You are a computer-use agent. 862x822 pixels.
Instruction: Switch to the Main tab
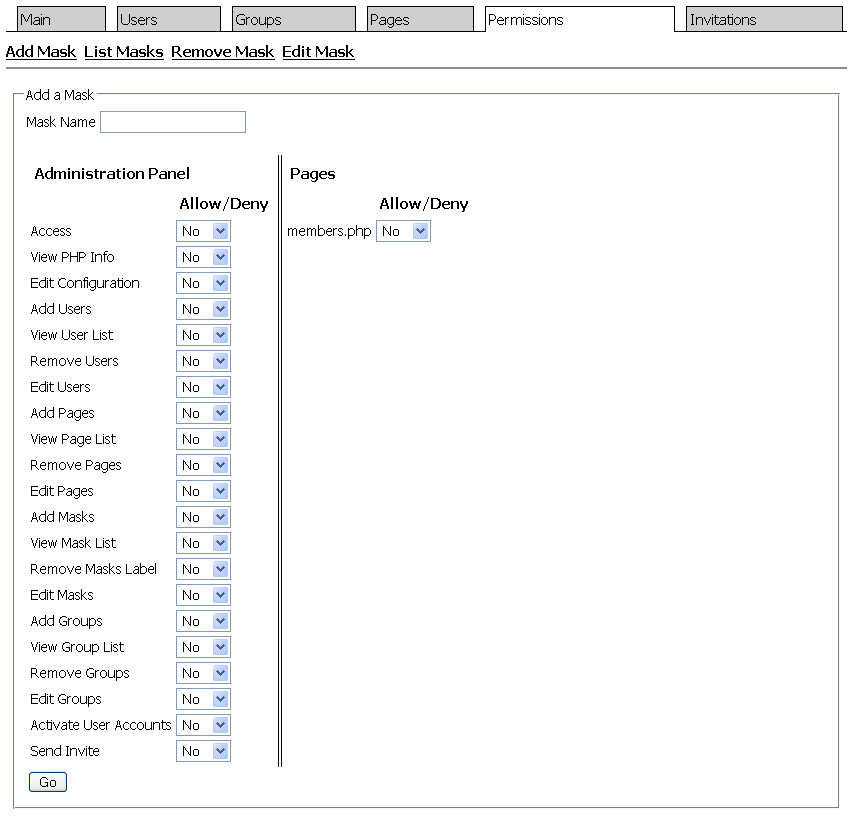click(61, 18)
